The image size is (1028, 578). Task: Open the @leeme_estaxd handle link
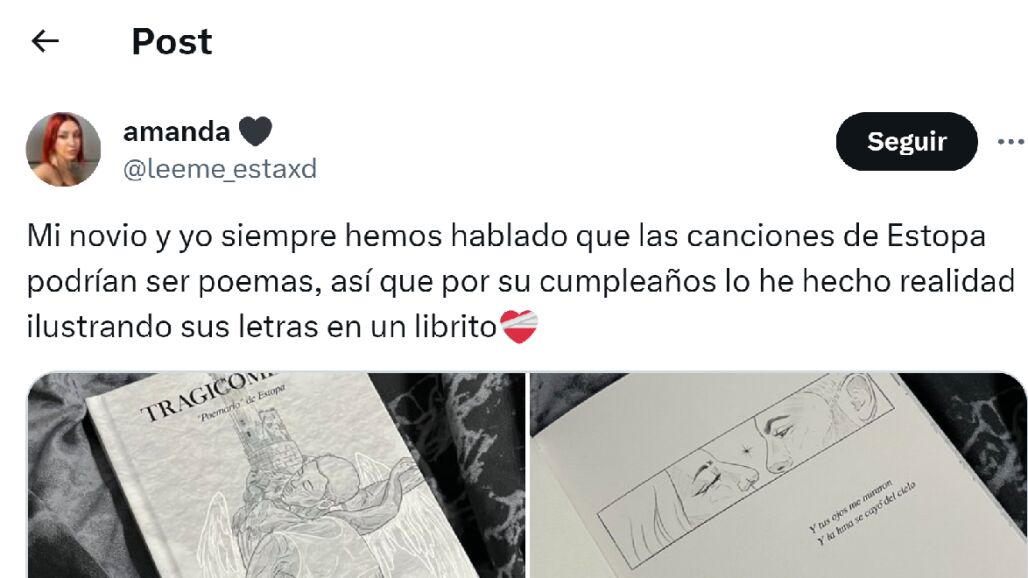[x=220, y=169]
